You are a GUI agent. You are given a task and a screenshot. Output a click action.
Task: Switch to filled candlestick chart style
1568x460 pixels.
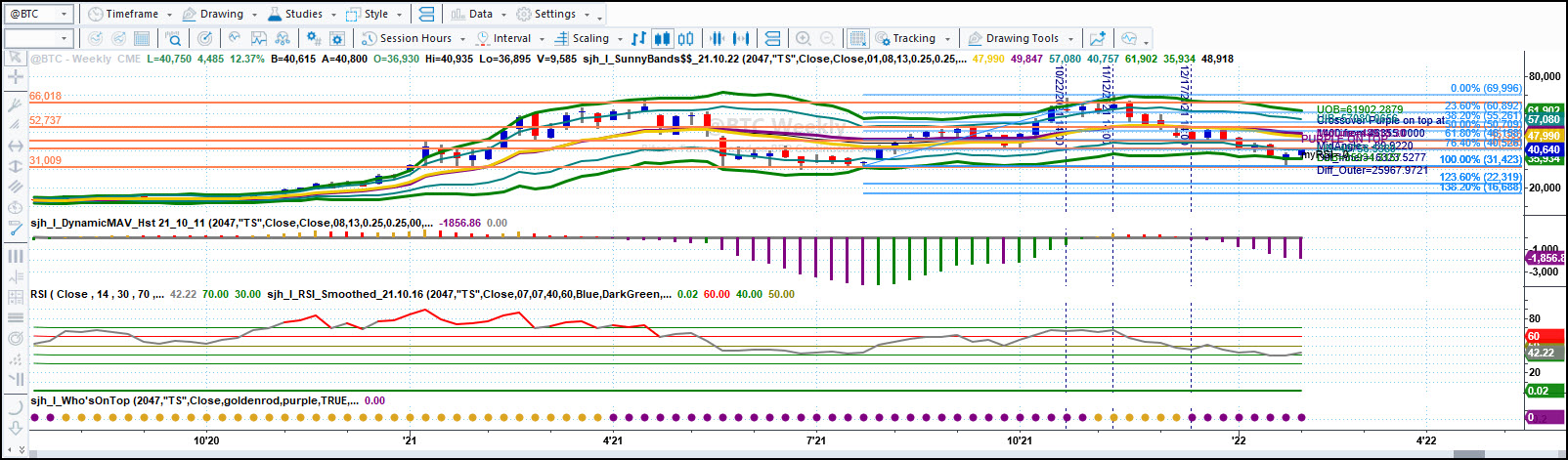pos(662,38)
